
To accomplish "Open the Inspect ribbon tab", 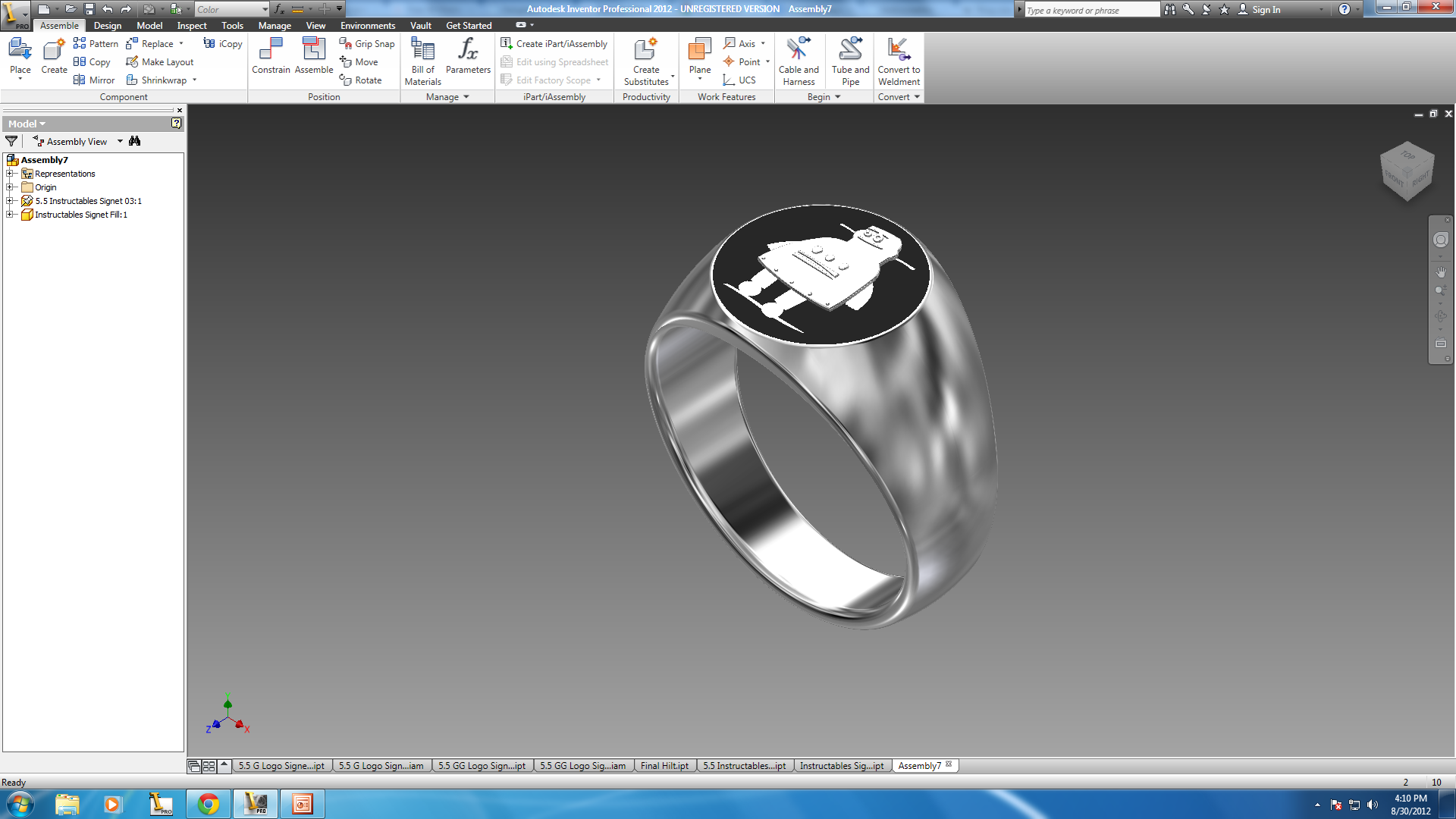I will [x=192, y=25].
